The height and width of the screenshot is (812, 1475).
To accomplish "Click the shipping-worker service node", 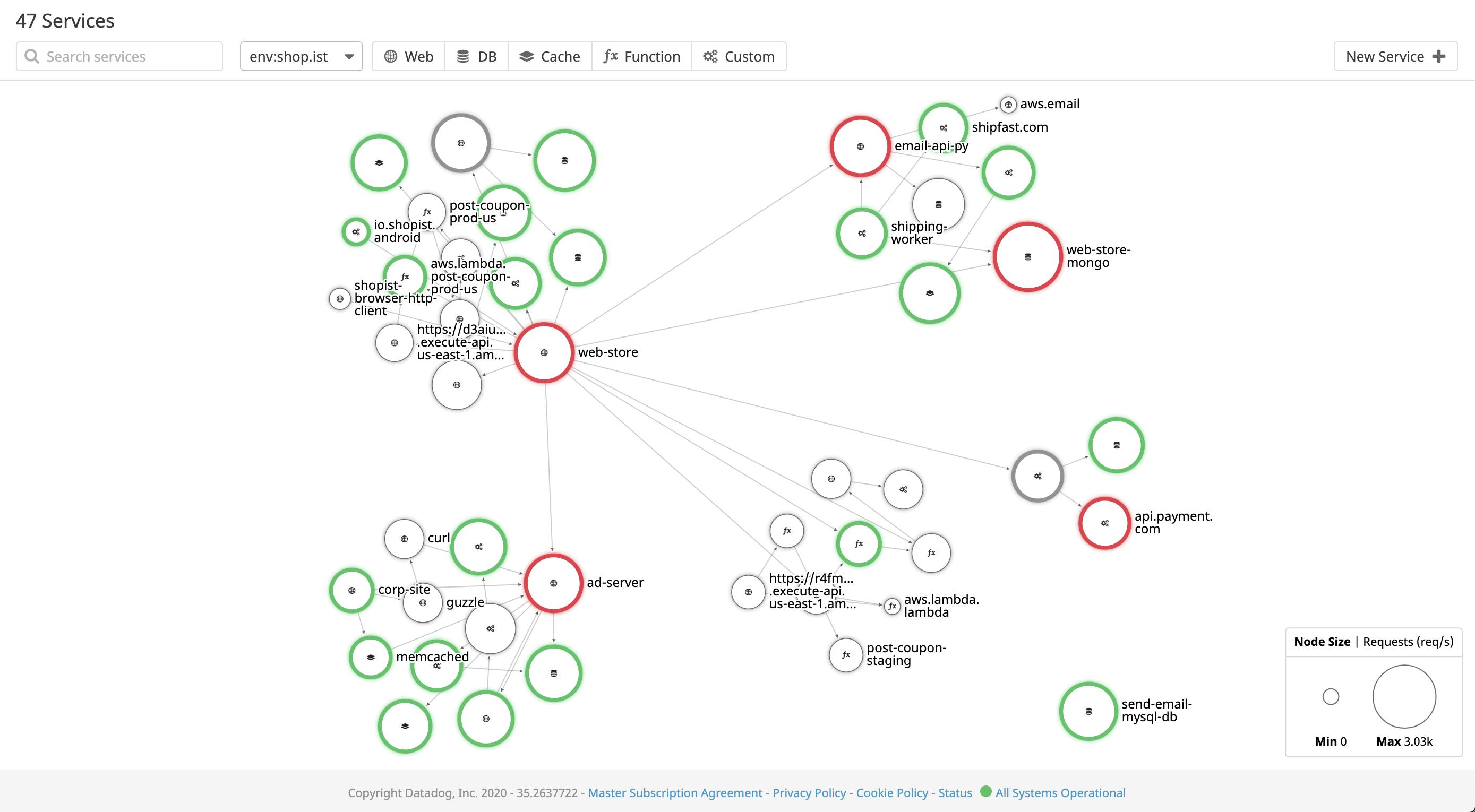I will click(861, 233).
